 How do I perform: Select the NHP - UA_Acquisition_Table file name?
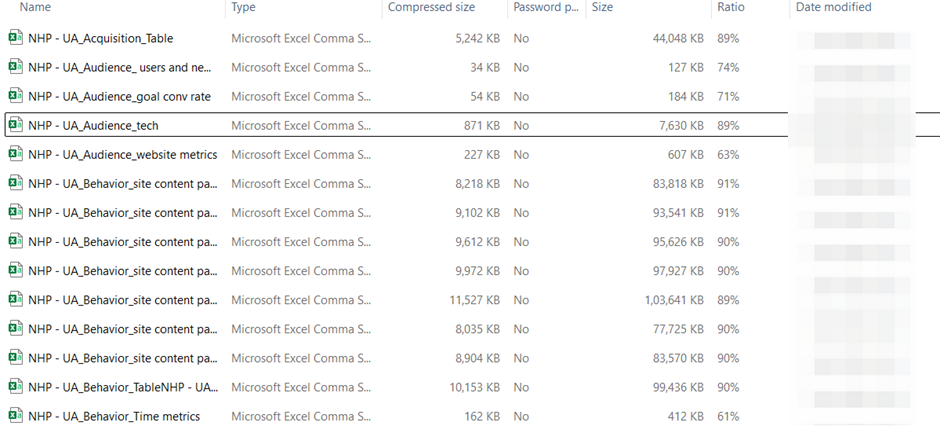coord(100,39)
